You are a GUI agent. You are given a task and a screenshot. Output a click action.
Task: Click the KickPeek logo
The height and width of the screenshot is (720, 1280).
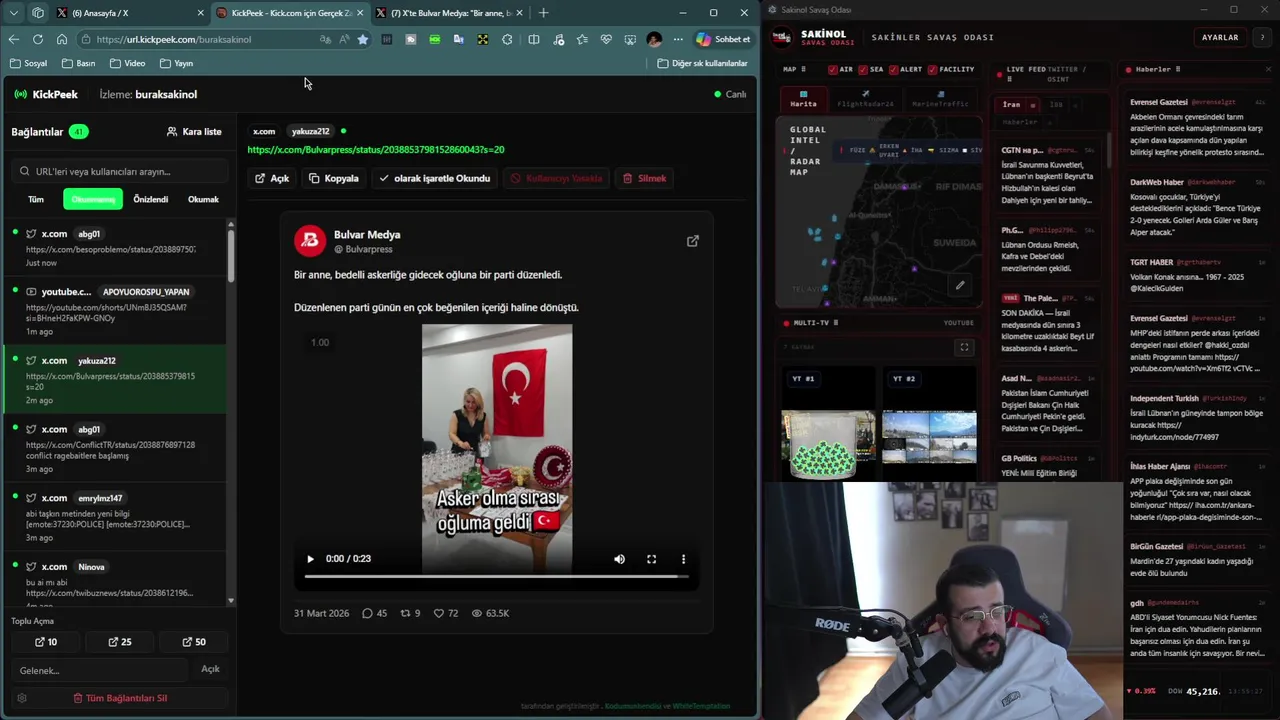point(46,94)
